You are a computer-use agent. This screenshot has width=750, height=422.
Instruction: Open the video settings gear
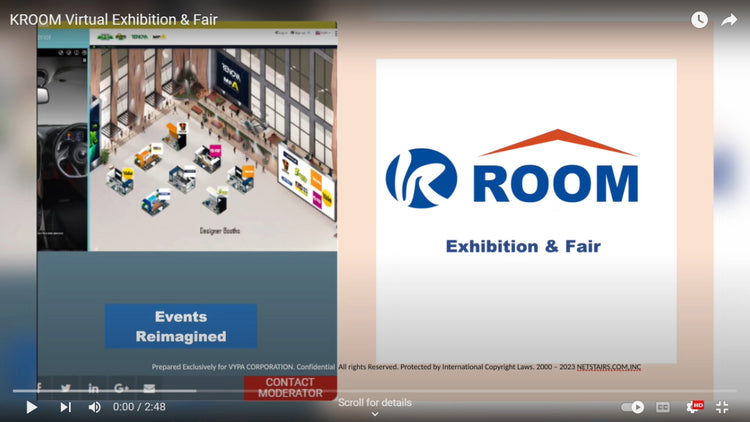pos(694,407)
